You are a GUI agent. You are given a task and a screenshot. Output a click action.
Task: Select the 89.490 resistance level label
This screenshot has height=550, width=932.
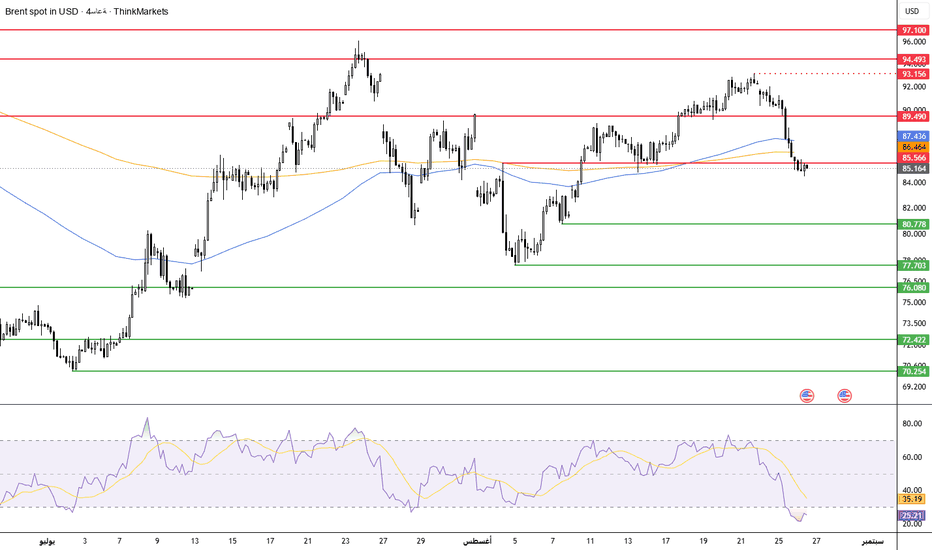click(x=914, y=117)
